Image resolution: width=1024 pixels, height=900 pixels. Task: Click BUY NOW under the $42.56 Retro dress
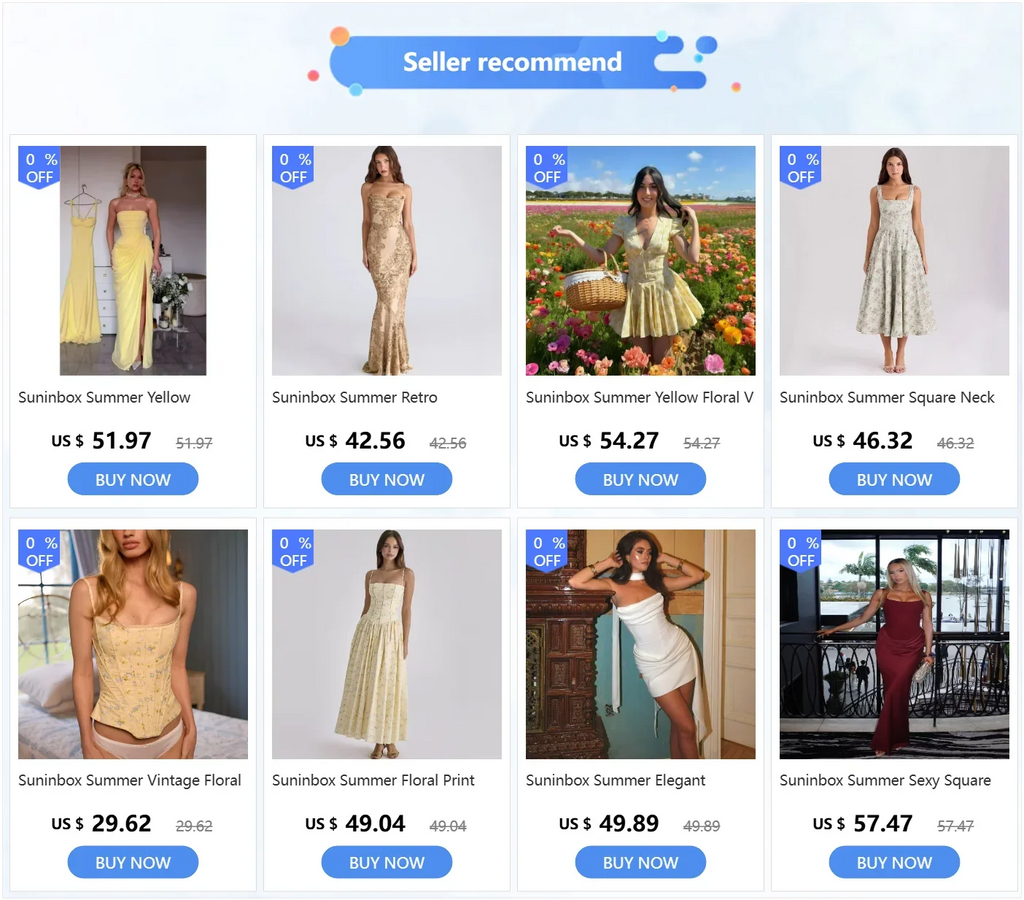(387, 479)
